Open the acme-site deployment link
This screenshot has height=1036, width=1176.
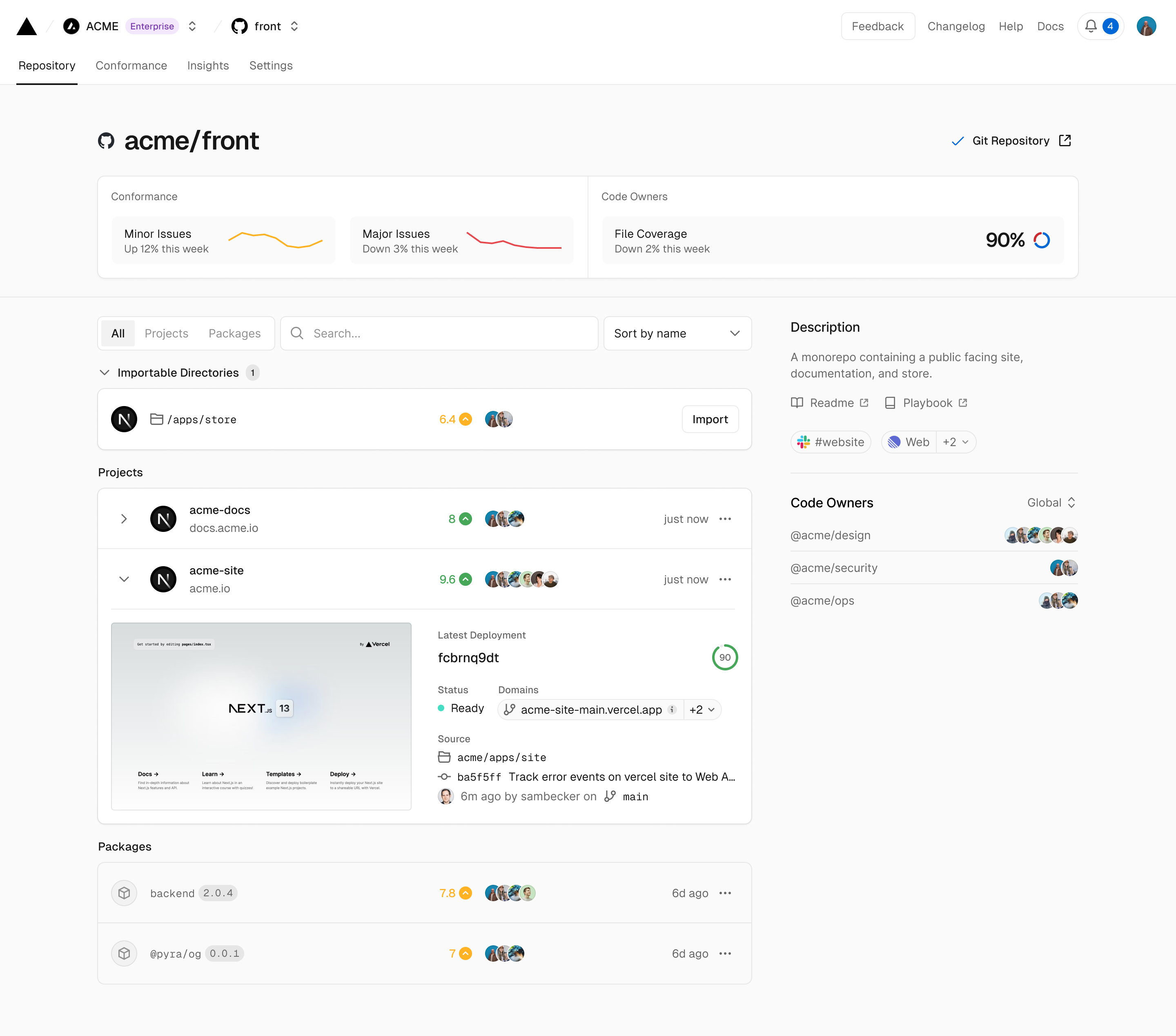[x=590, y=709]
